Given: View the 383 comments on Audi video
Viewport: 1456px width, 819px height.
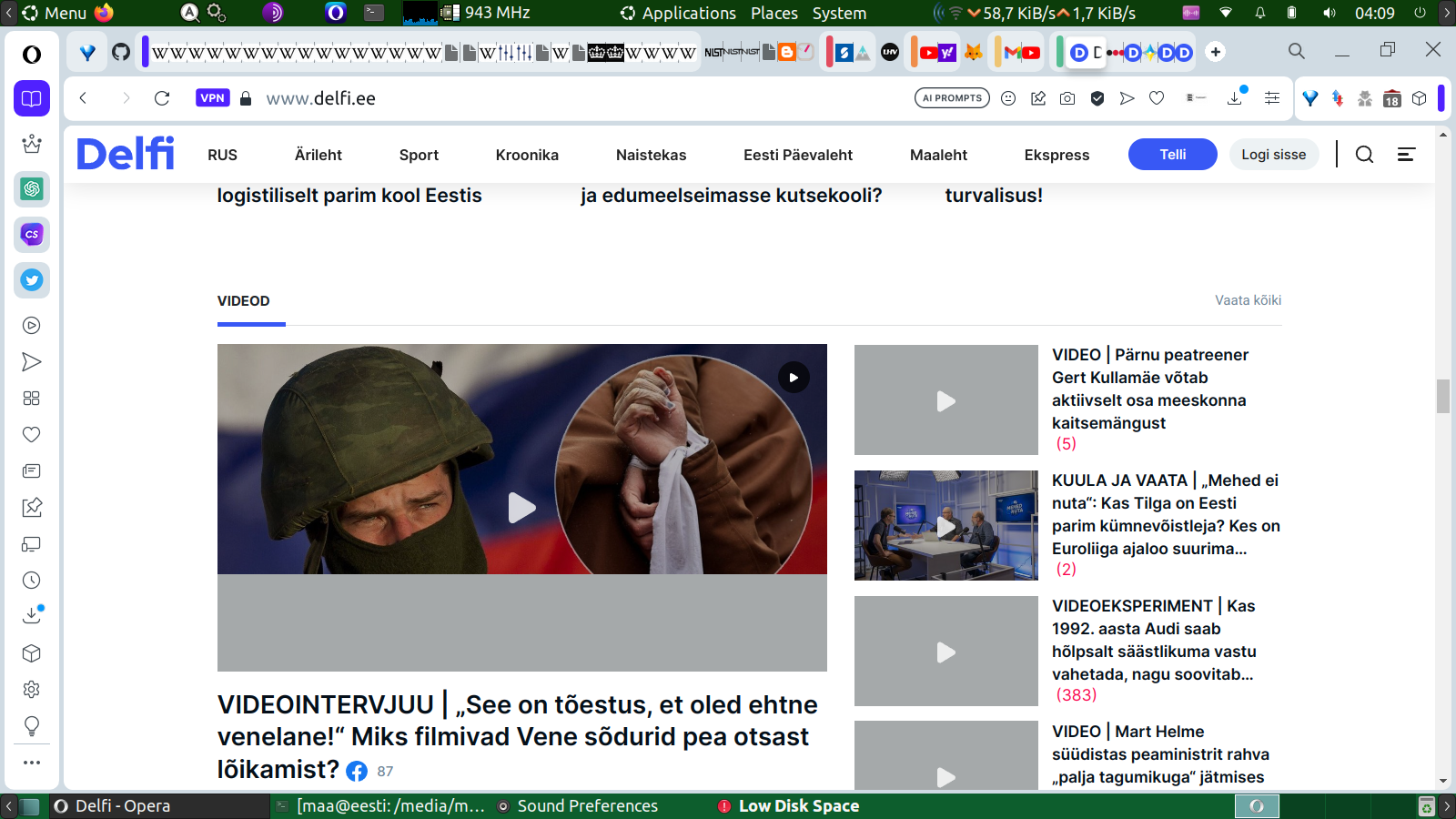Looking at the screenshot, I should point(1077,695).
